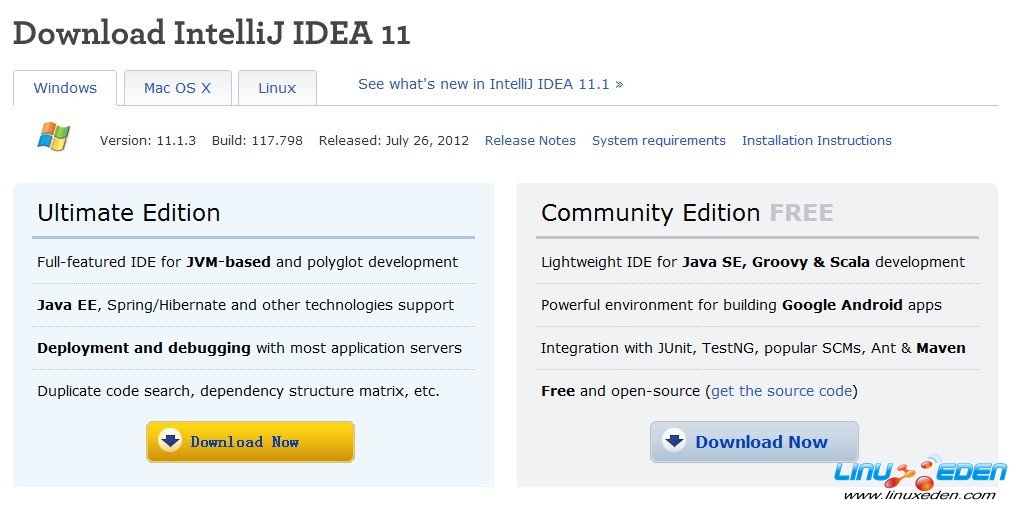Click the FREE label next to Community Edition
This screenshot has width=1016, height=509.
(x=802, y=213)
